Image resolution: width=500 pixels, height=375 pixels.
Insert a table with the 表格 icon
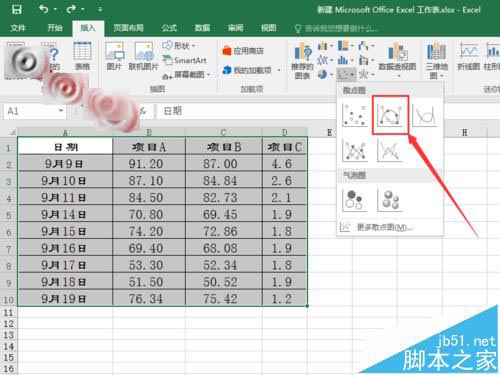[82, 56]
